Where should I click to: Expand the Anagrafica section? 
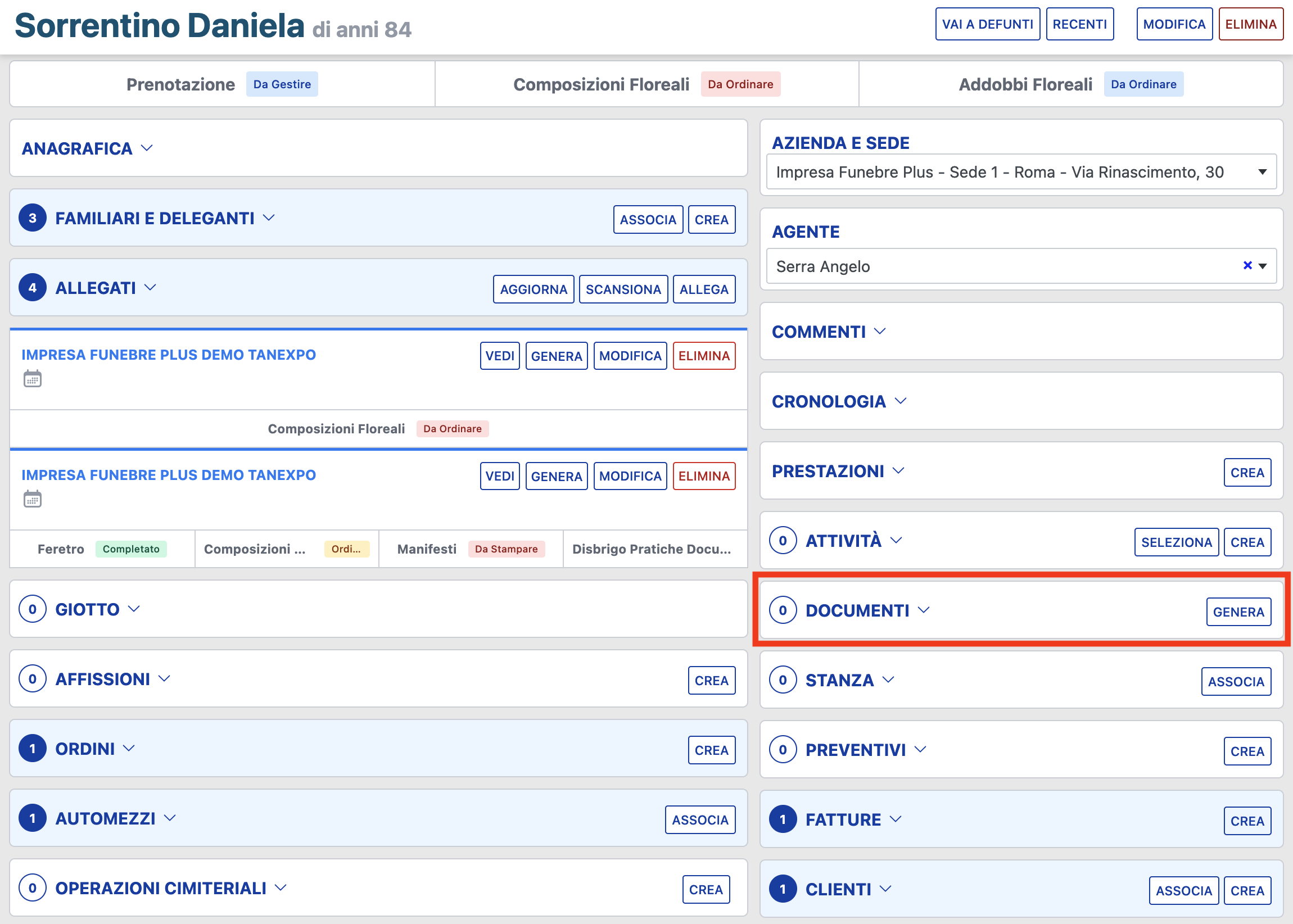[146, 148]
